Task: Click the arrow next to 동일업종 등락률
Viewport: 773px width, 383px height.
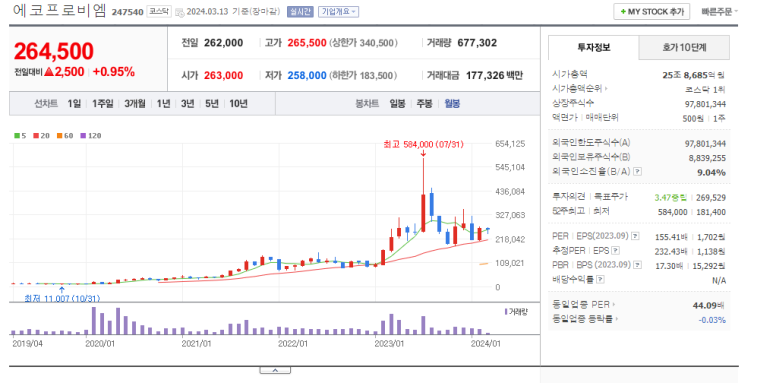Action: pos(617,319)
